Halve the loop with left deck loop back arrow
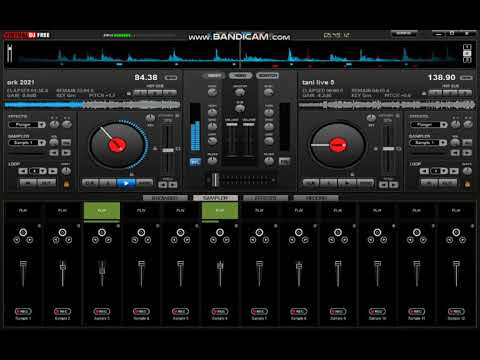480x360 pixels. (23, 171)
